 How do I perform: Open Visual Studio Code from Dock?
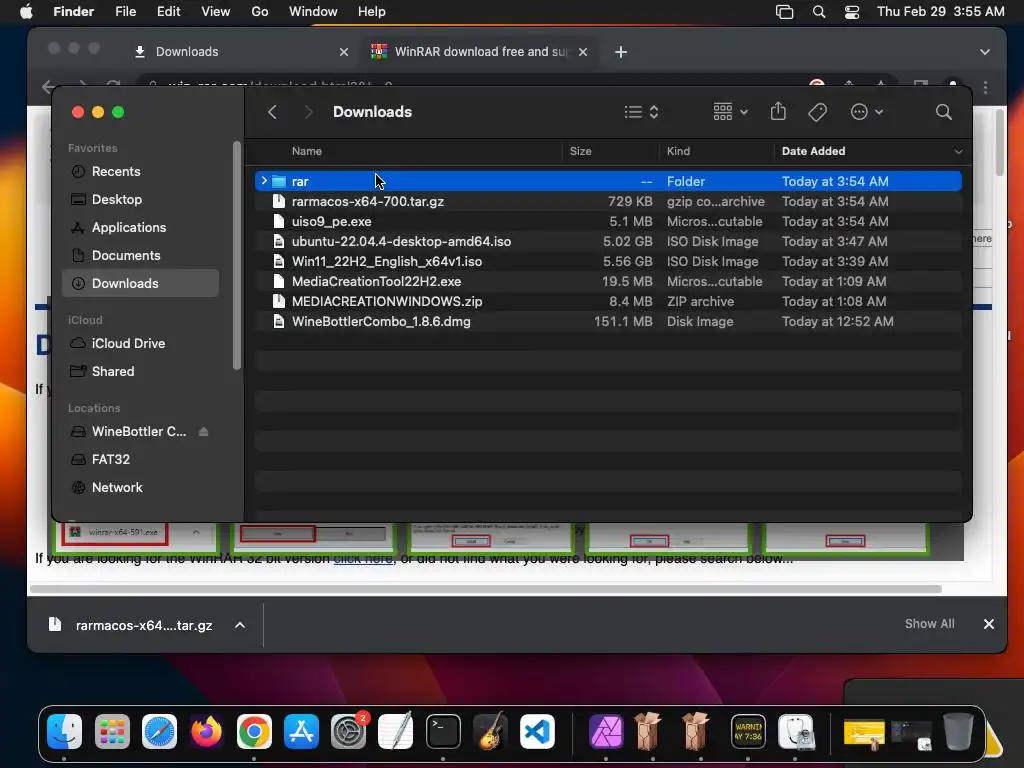(537, 731)
